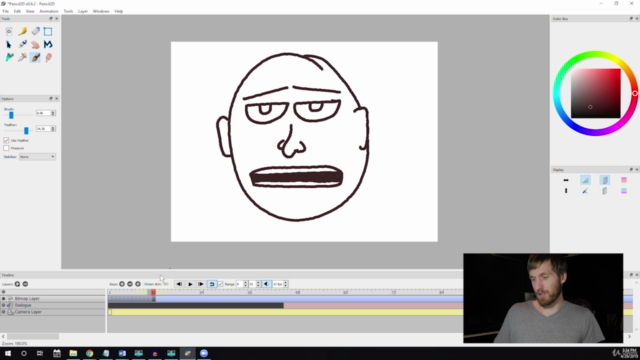Enable the Pressure checkbox
The height and width of the screenshot is (360, 640).
coord(6,148)
